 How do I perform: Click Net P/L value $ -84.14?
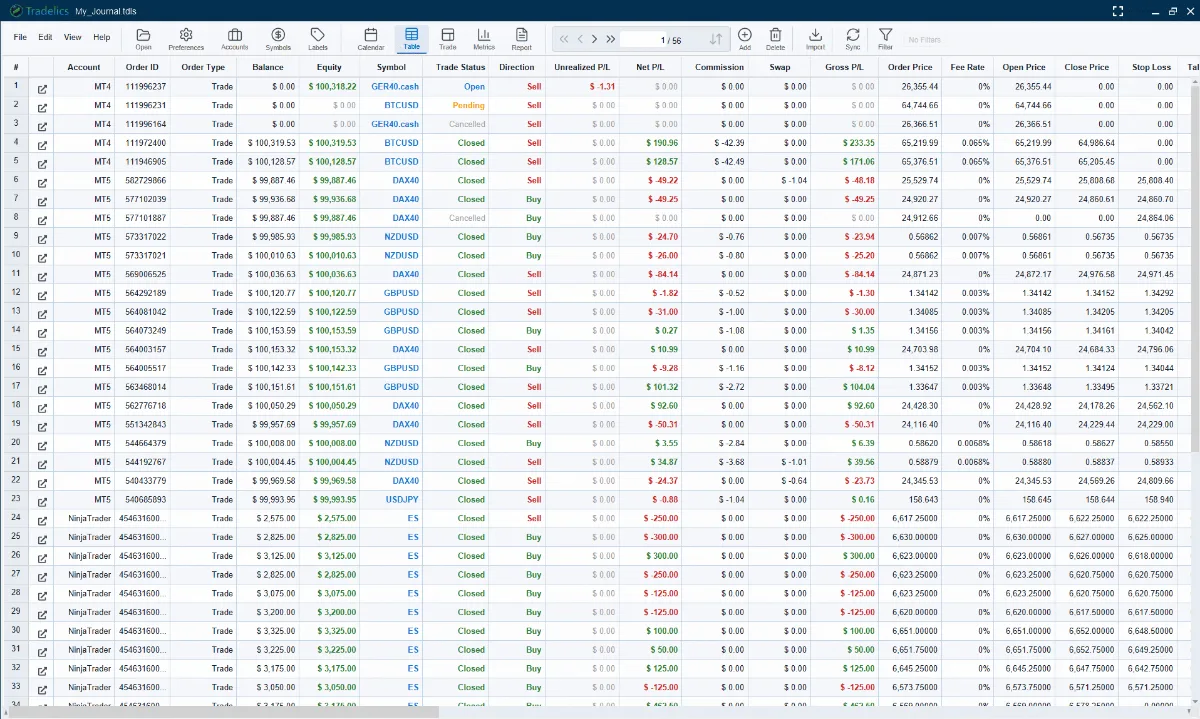tap(662, 274)
